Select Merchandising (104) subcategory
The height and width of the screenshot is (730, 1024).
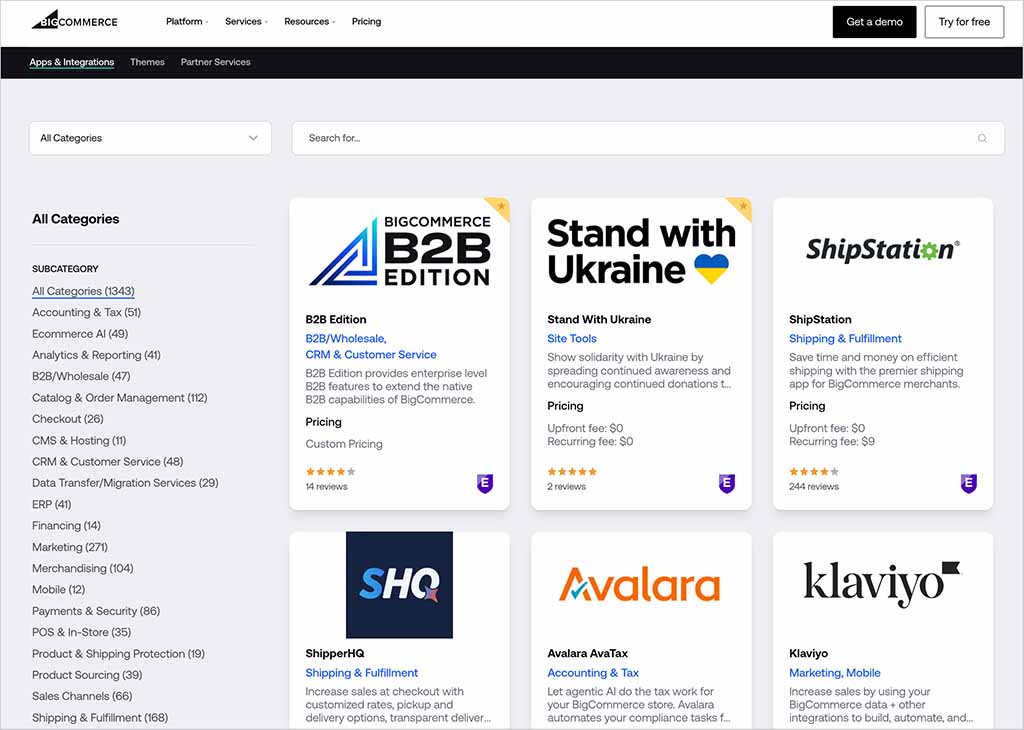coord(83,568)
